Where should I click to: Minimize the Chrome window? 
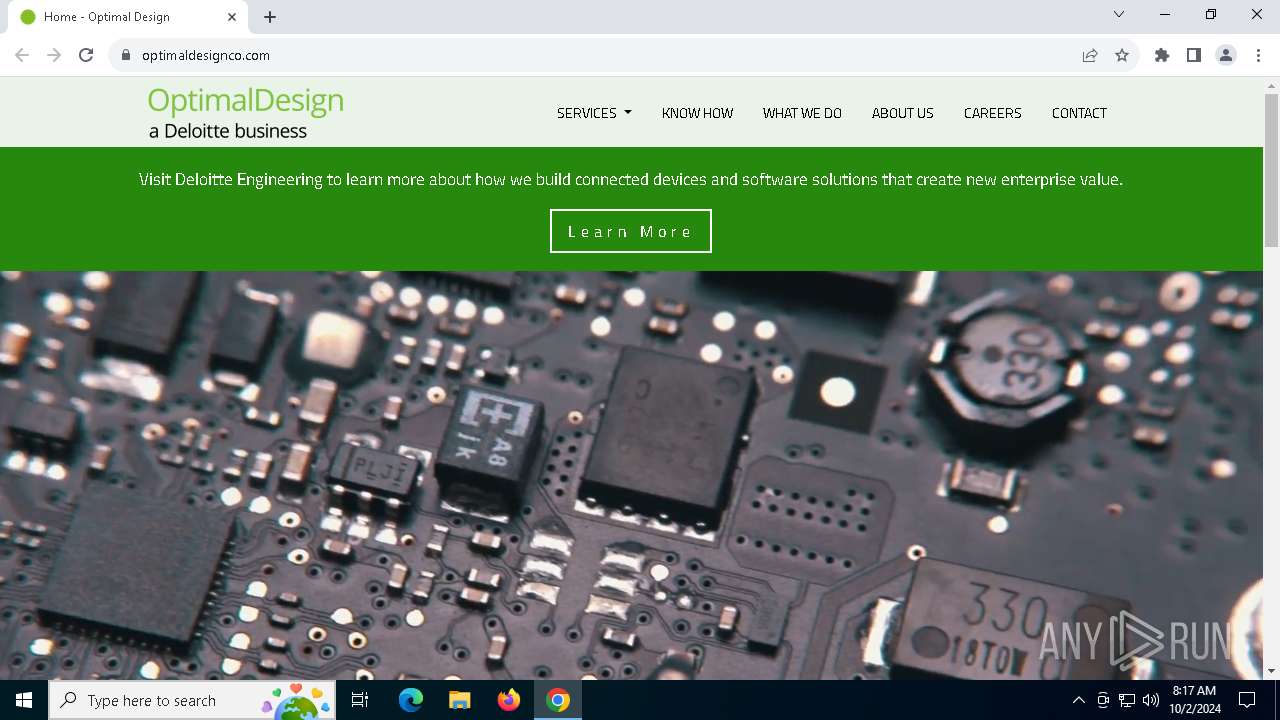click(1165, 14)
